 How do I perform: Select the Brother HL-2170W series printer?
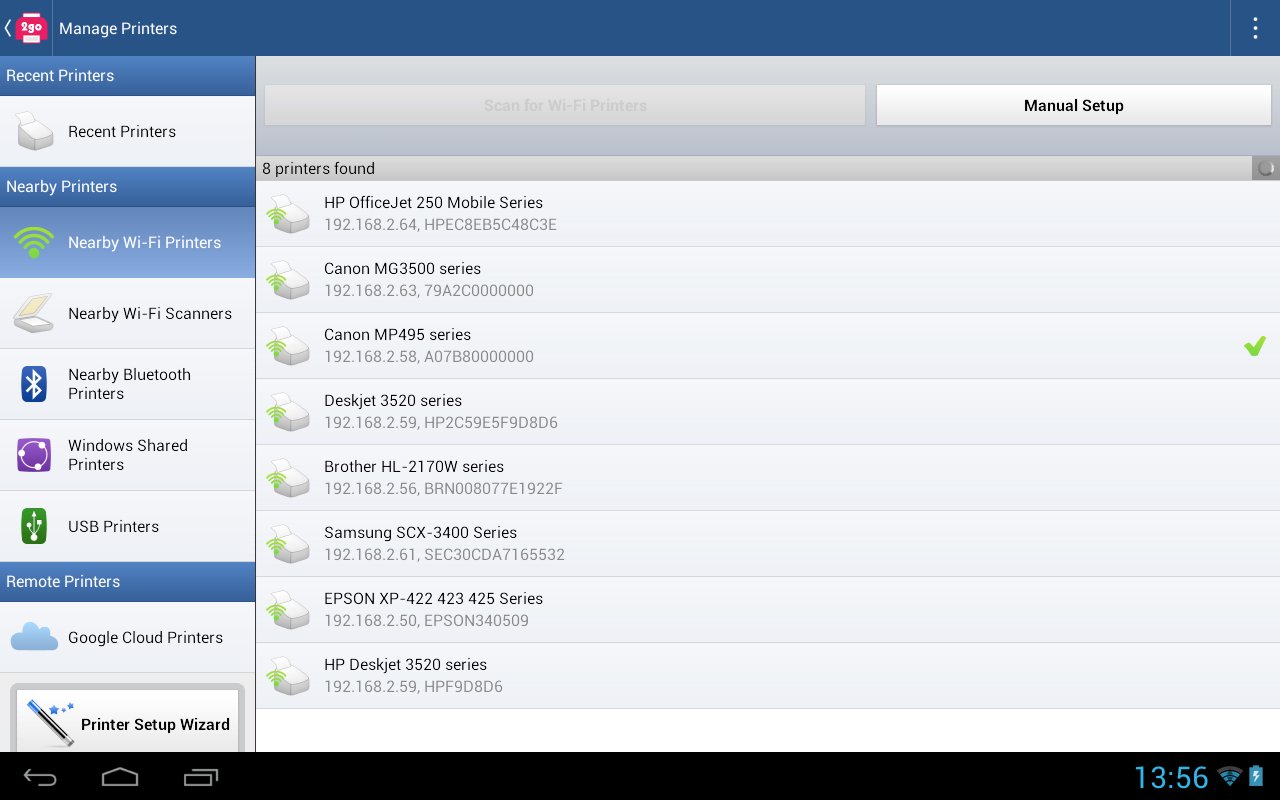tap(768, 478)
